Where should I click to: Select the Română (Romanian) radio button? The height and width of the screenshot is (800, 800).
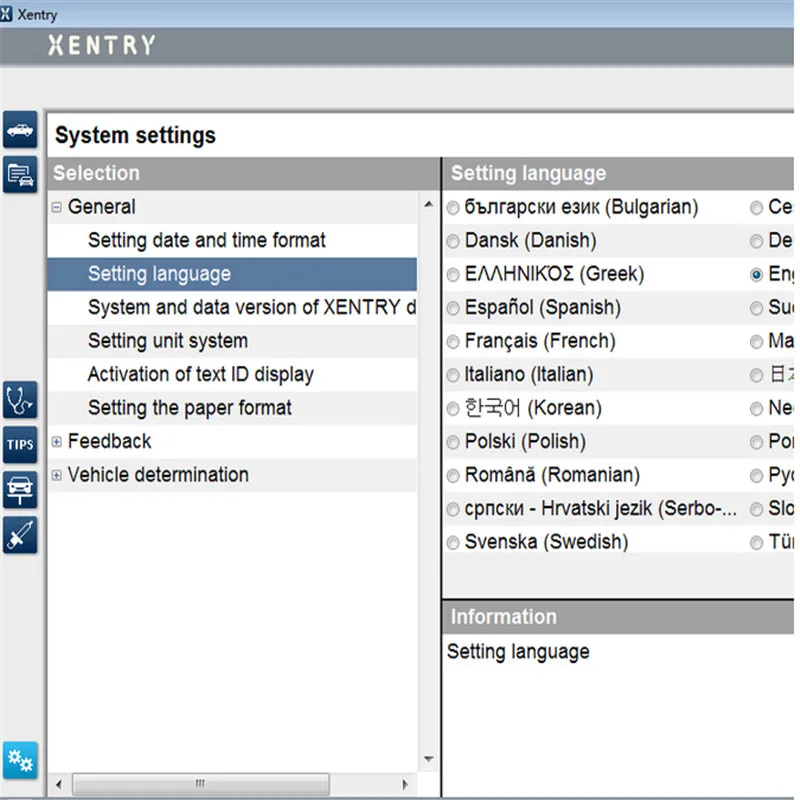(453, 476)
